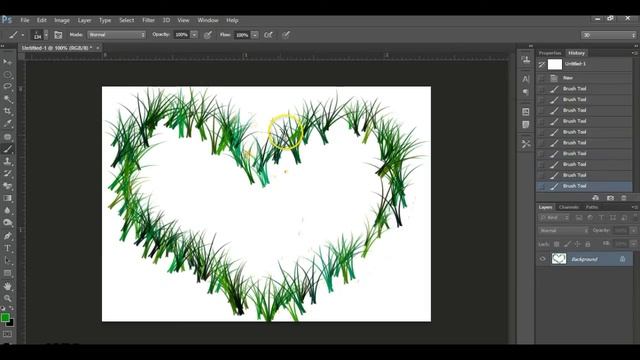This screenshot has height=360, width=640.
Task: Delete current state in History panel
Action: point(624,198)
